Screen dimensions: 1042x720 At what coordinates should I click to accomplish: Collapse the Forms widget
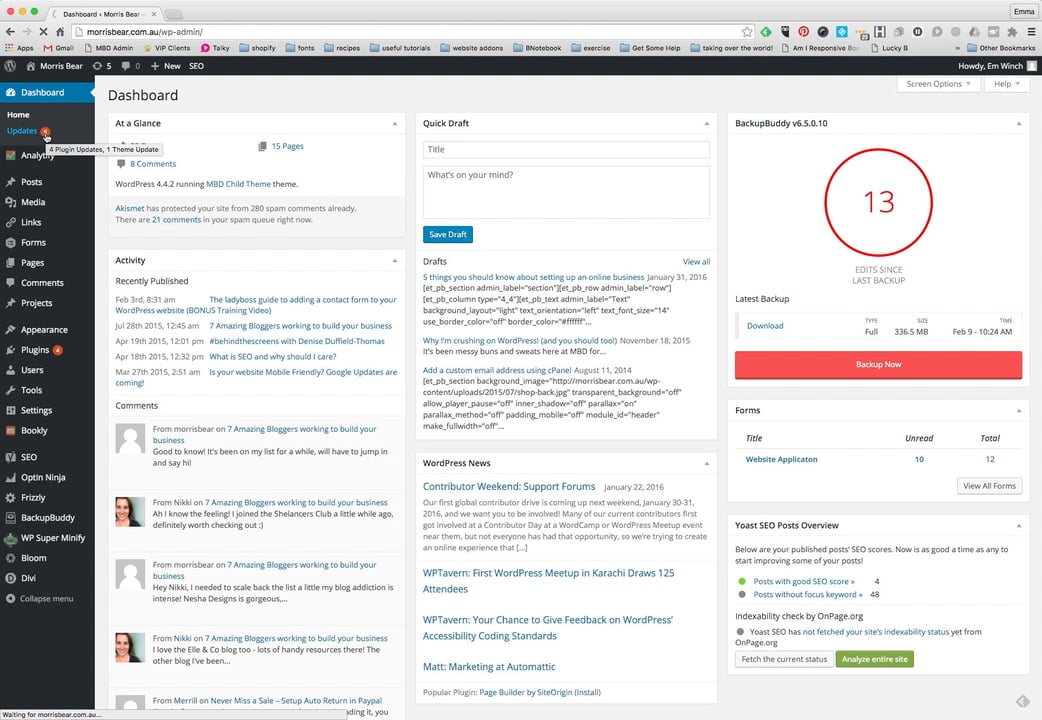click(1019, 411)
